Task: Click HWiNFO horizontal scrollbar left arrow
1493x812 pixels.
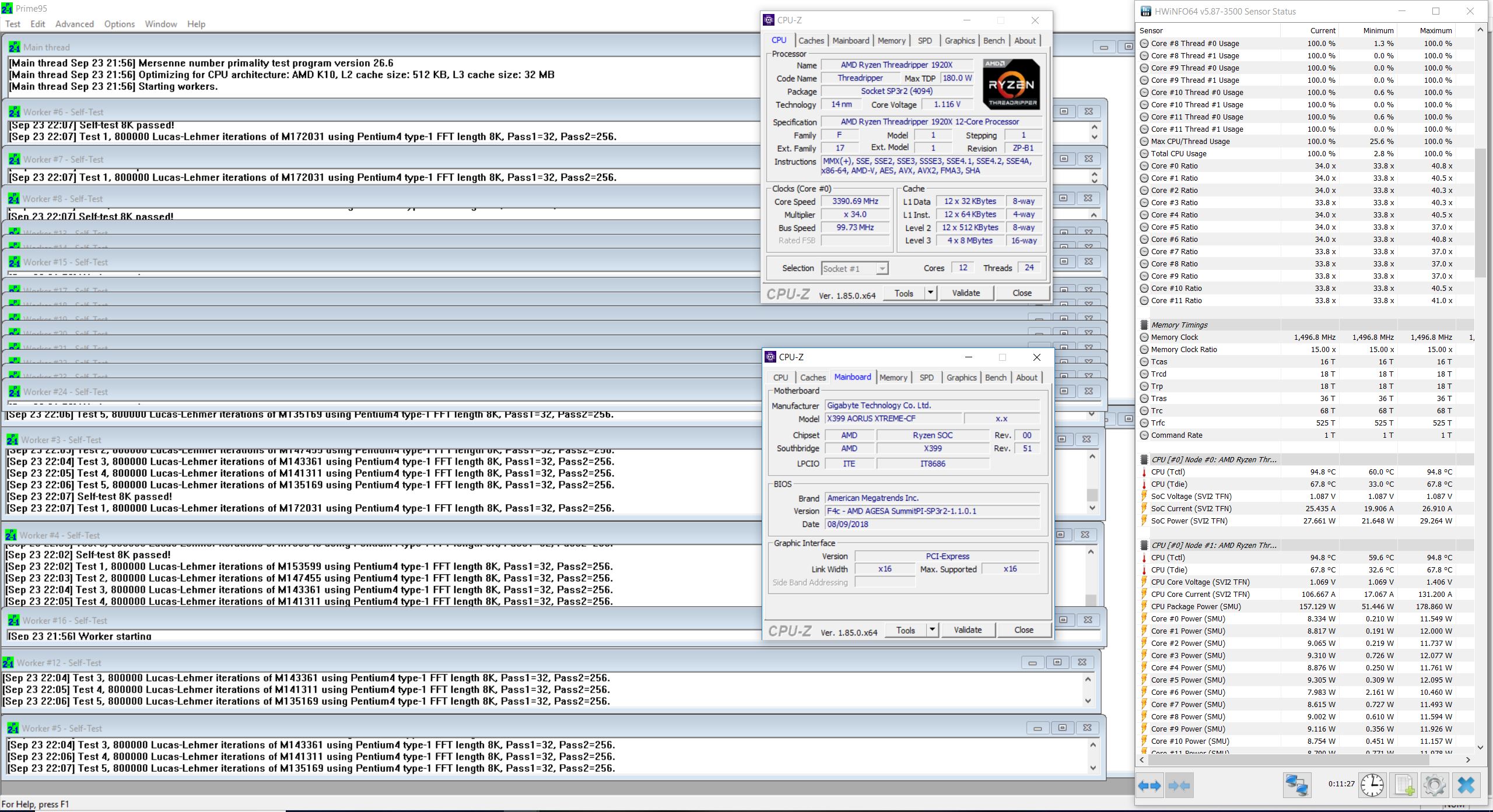Action: pos(1143,760)
